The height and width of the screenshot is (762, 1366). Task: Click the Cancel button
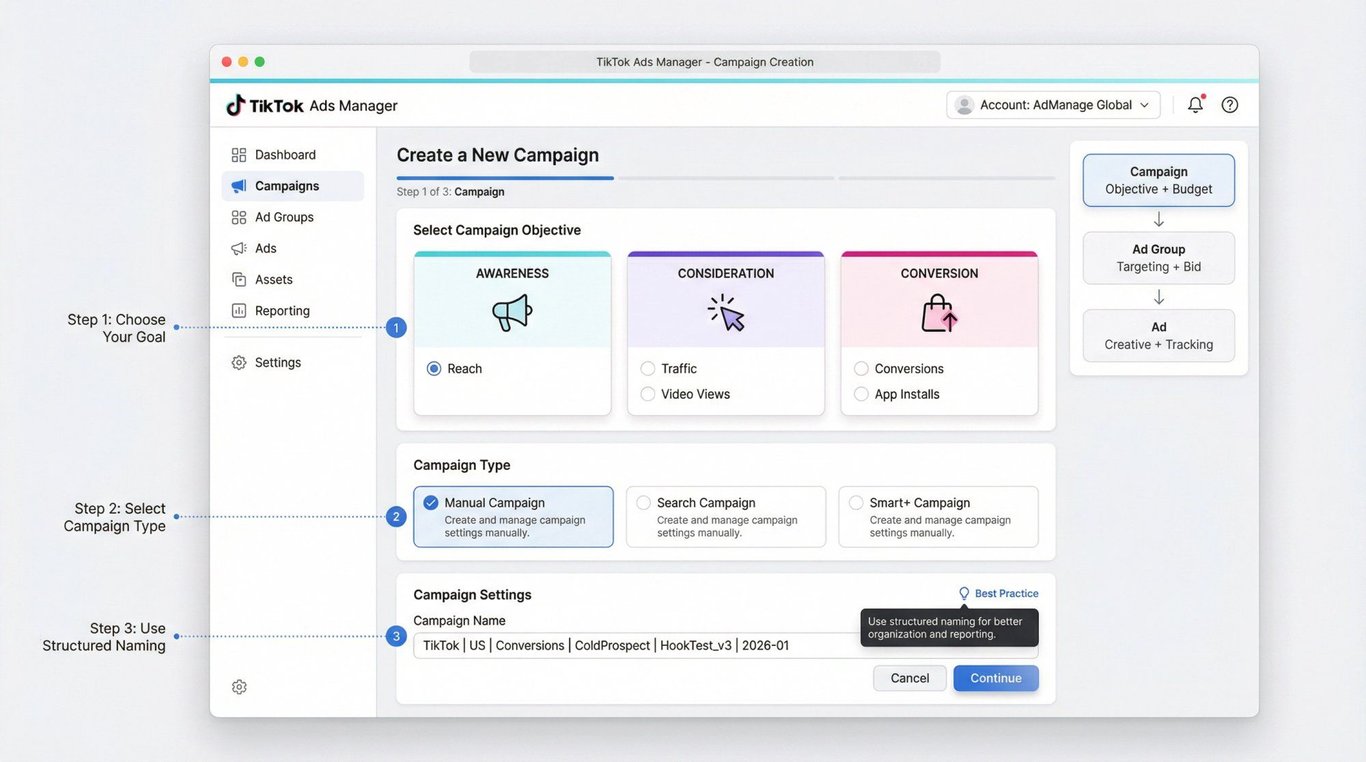[910, 678]
